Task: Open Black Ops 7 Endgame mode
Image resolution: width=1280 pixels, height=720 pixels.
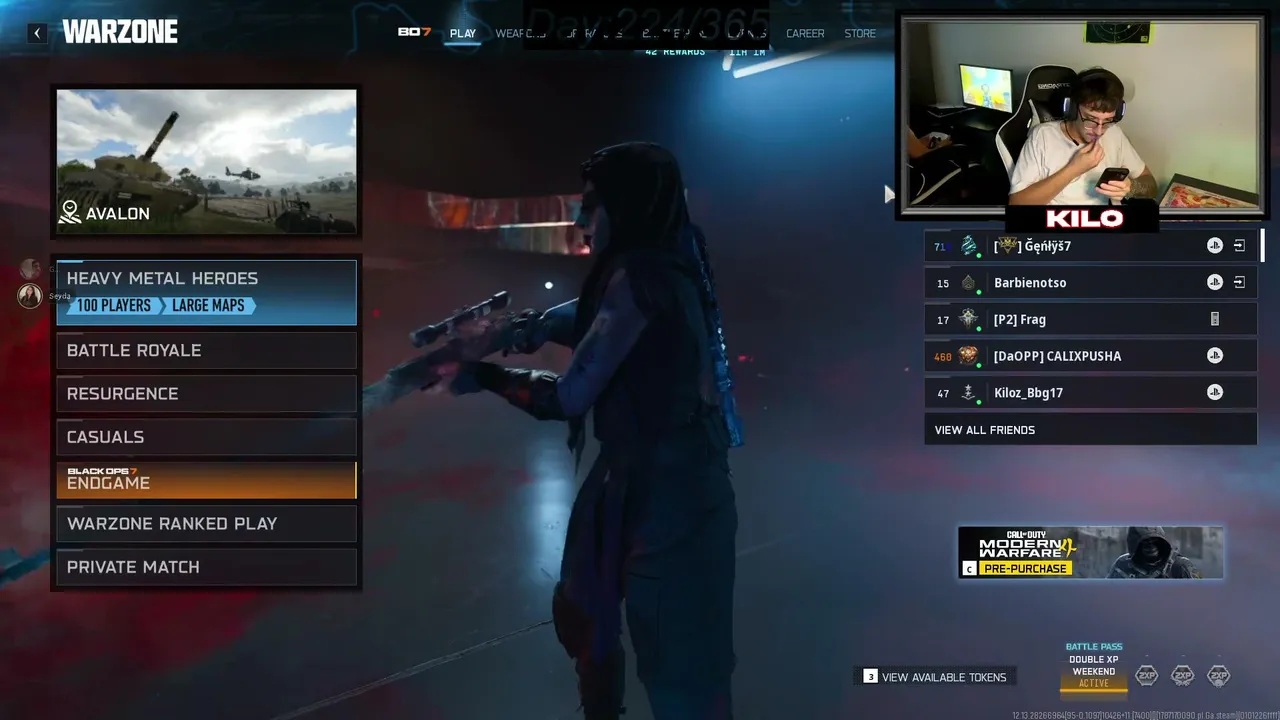Action: 206,480
